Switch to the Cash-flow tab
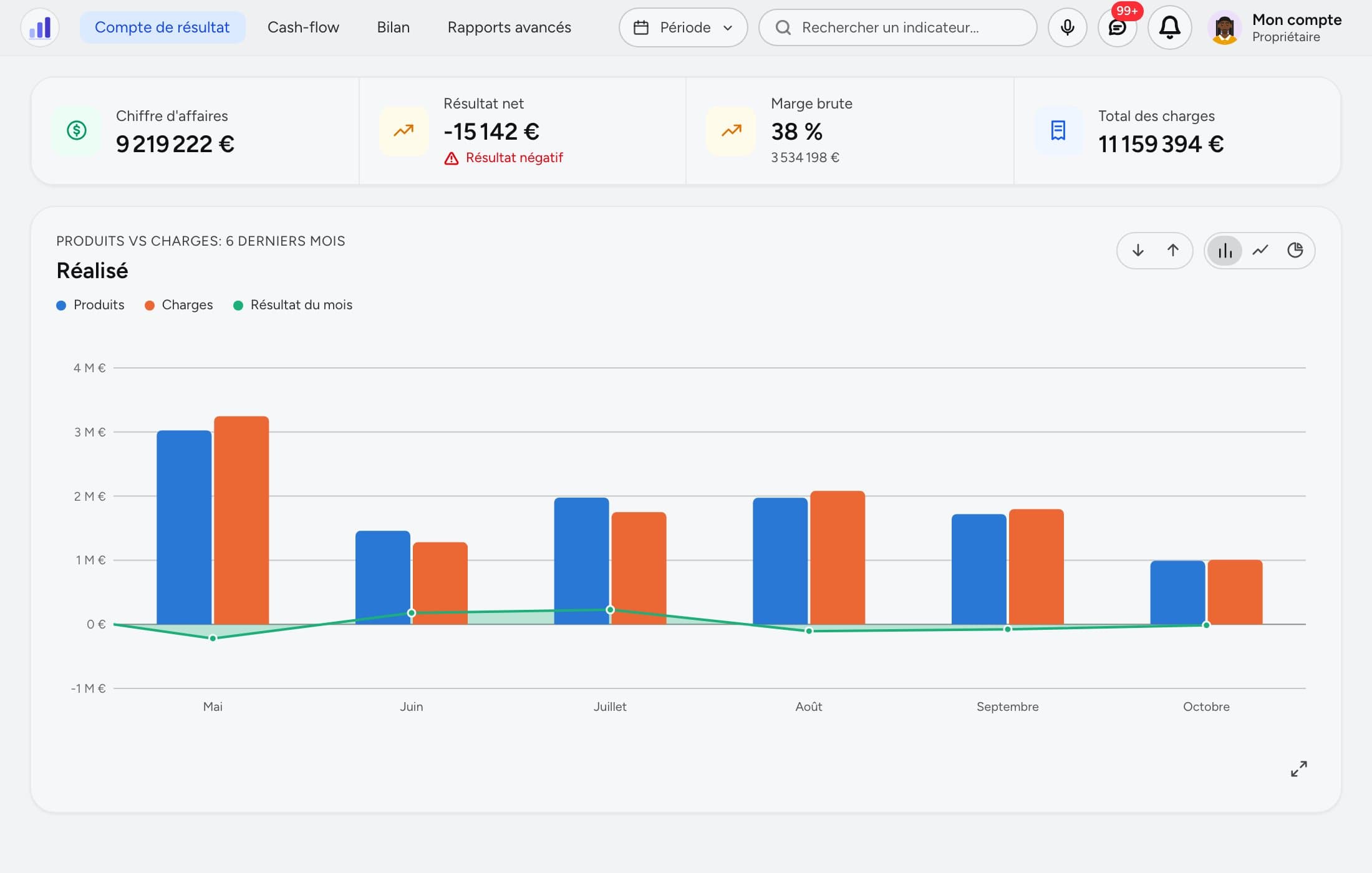Screen dimensions: 1372x873 click(x=303, y=27)
